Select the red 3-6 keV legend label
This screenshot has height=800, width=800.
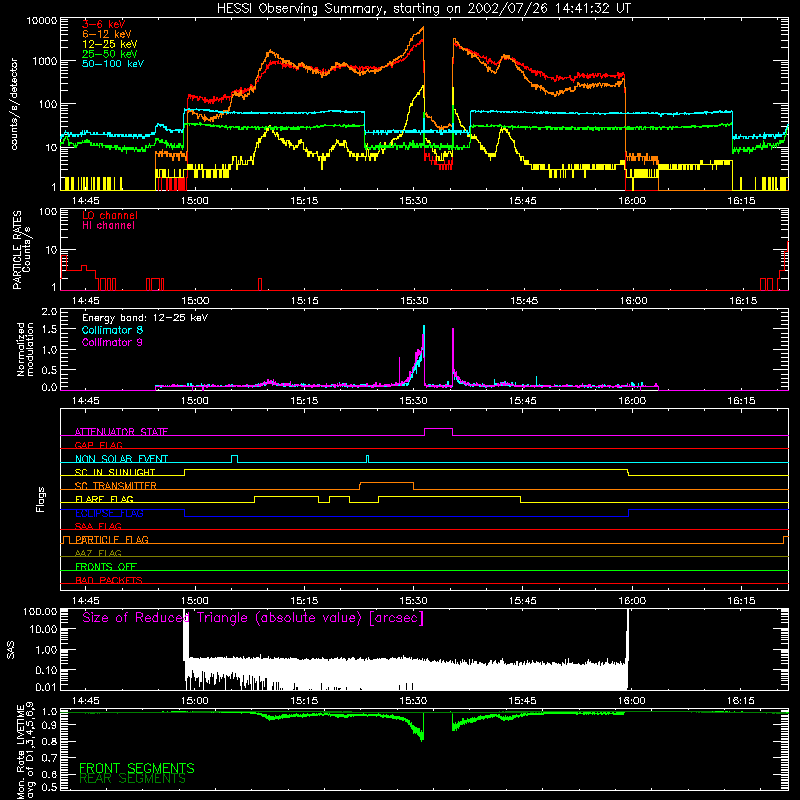coord(103,24)
